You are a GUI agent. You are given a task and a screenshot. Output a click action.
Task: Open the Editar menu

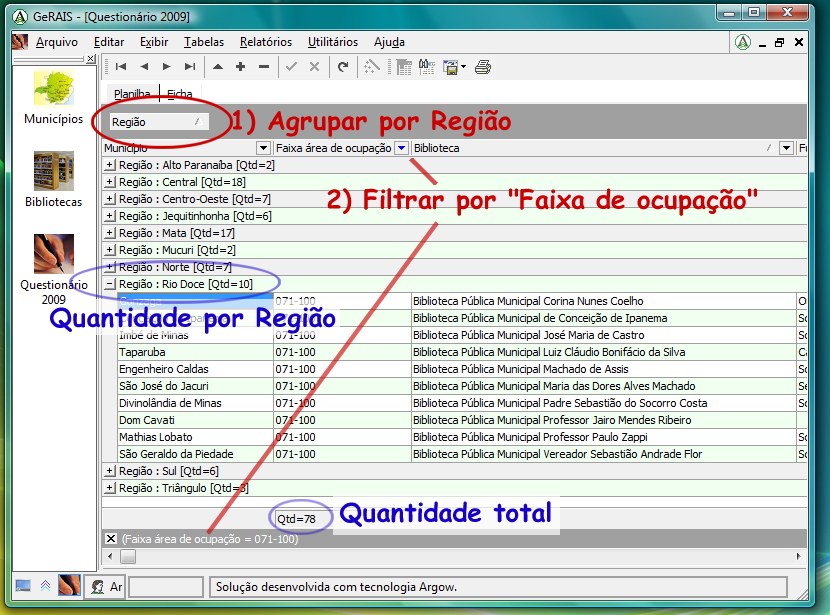(109, 42)
